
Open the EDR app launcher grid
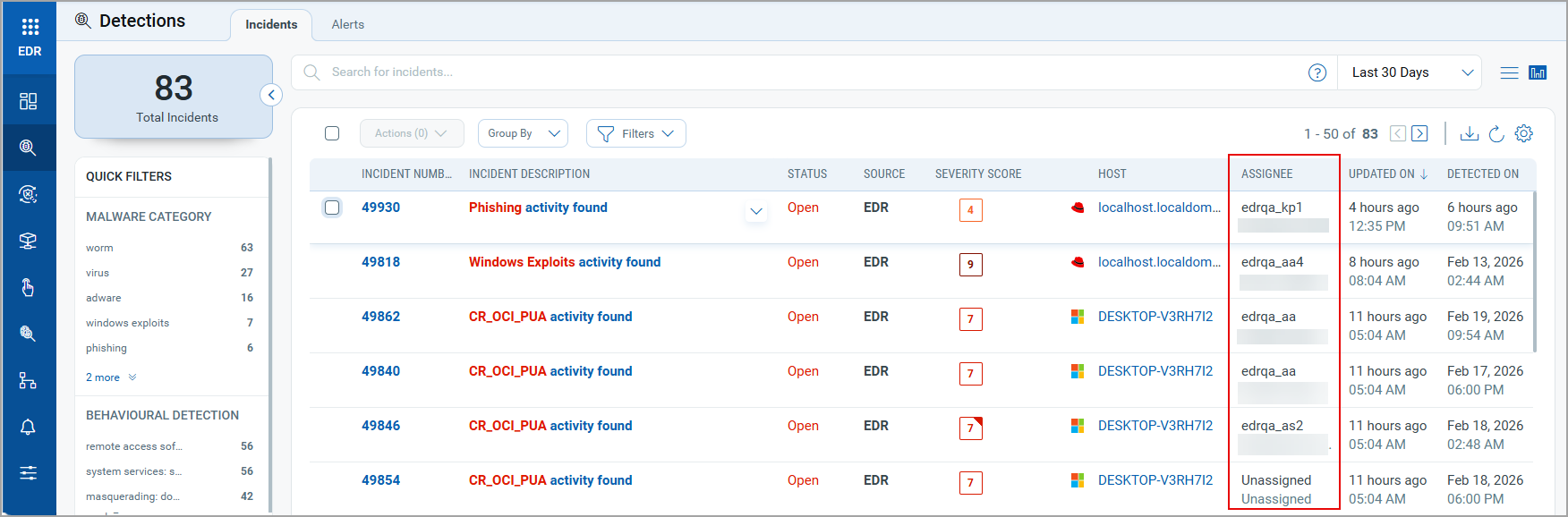point(30,27)
